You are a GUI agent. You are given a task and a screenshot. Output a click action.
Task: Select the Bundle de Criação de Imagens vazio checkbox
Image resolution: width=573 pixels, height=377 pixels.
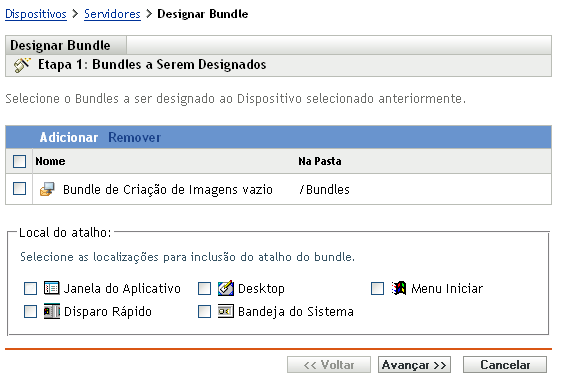coord(19,189)
